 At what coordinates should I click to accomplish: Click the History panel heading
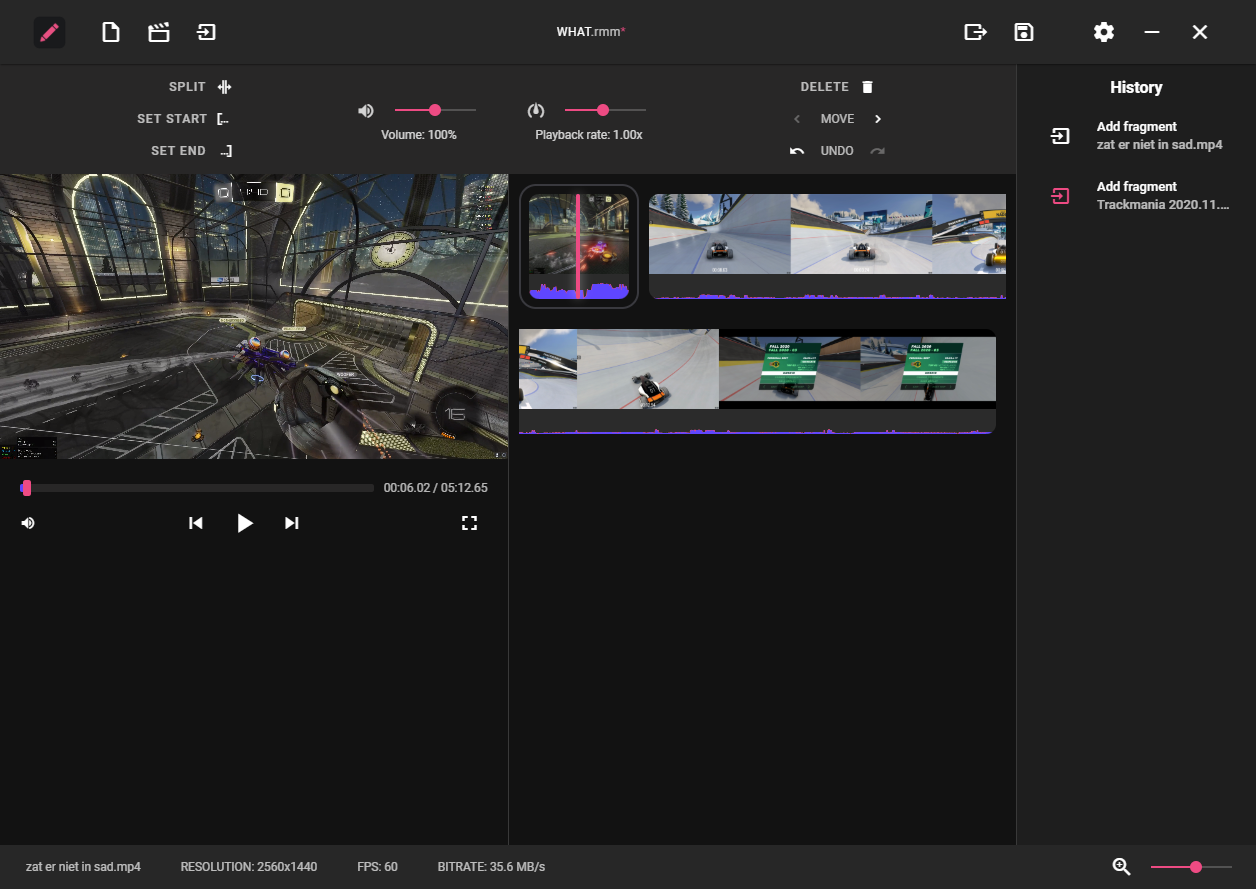click(1136, 87)
